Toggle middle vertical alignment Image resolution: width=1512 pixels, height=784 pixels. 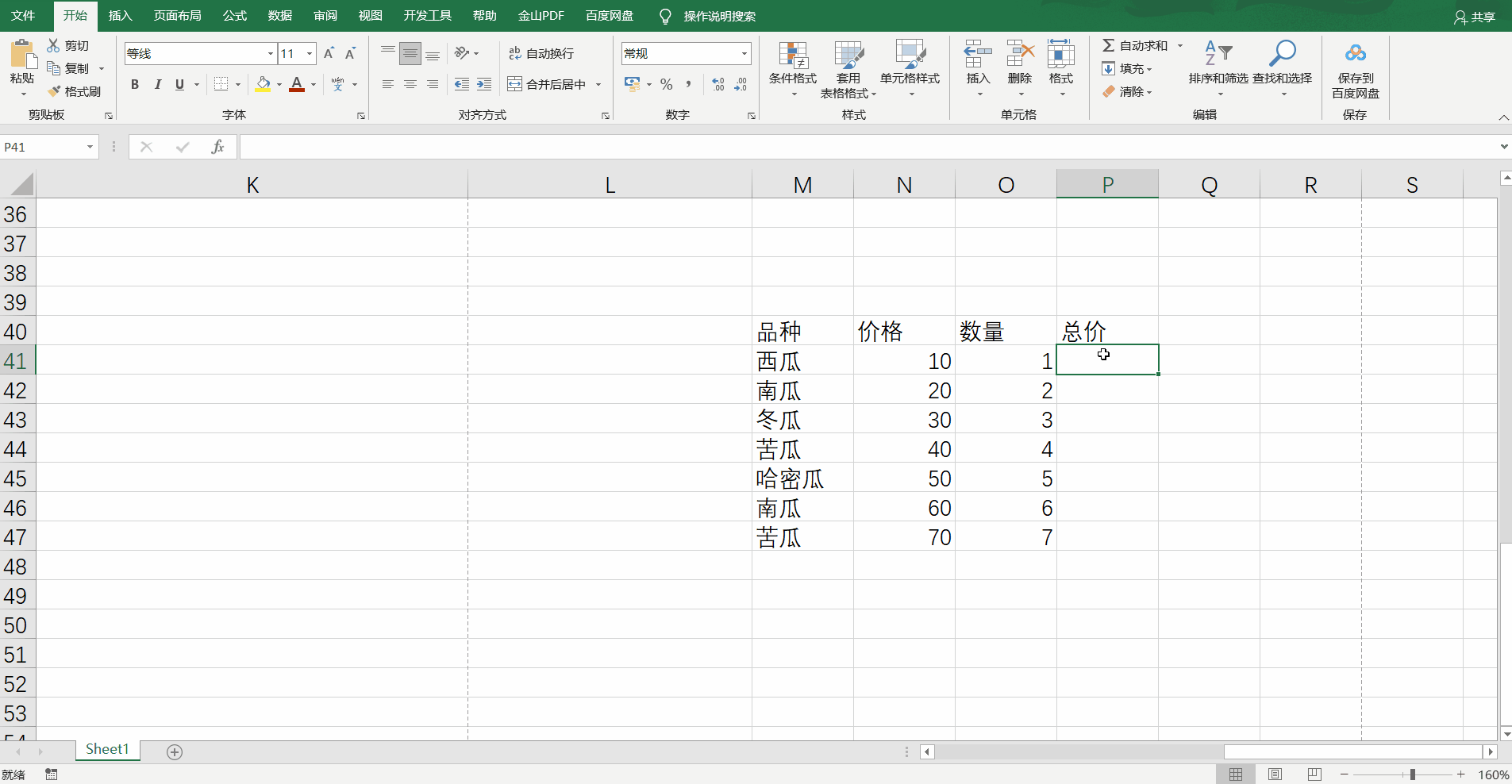pos(410,53)
